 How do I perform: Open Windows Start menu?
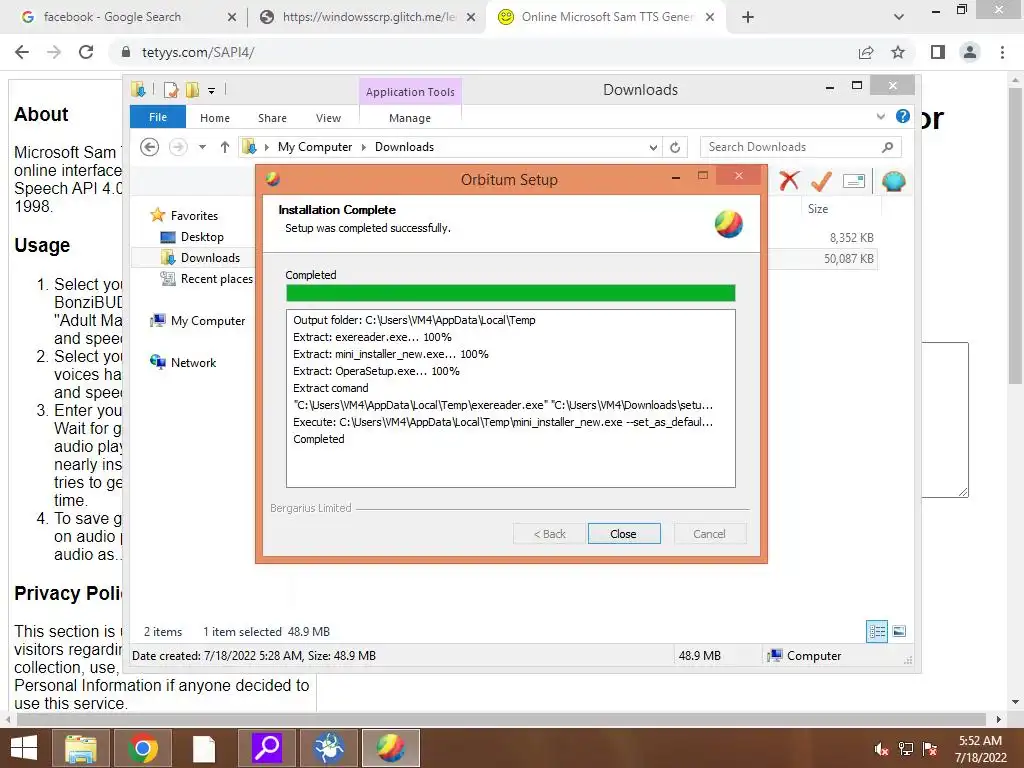[x=24, y=748]
